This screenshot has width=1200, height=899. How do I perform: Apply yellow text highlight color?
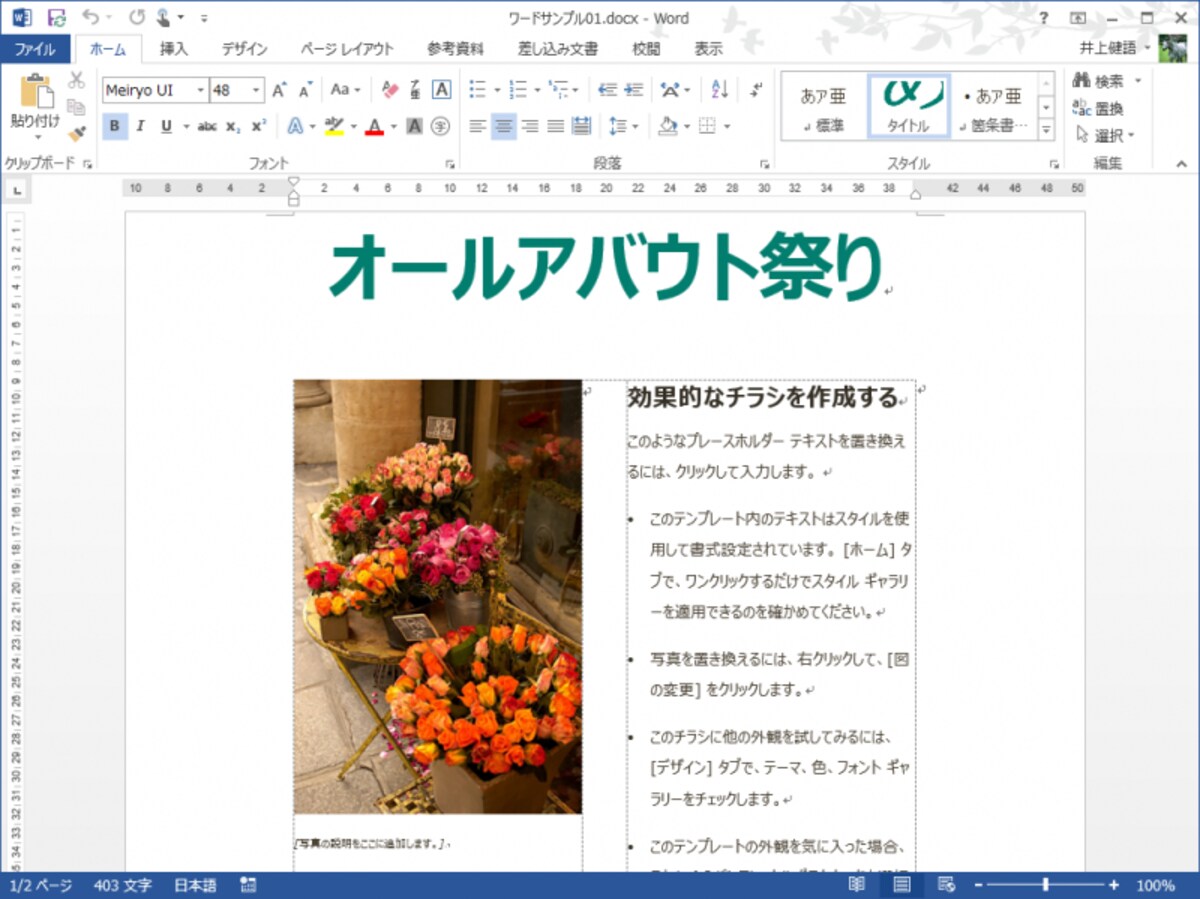pyautogui.click(x=334, y=126)
